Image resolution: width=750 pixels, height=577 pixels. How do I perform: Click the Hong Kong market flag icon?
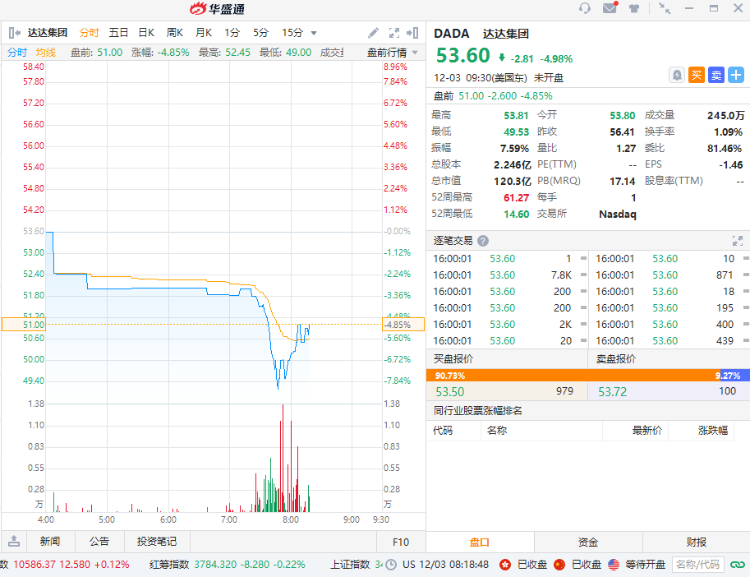point(505,565)
